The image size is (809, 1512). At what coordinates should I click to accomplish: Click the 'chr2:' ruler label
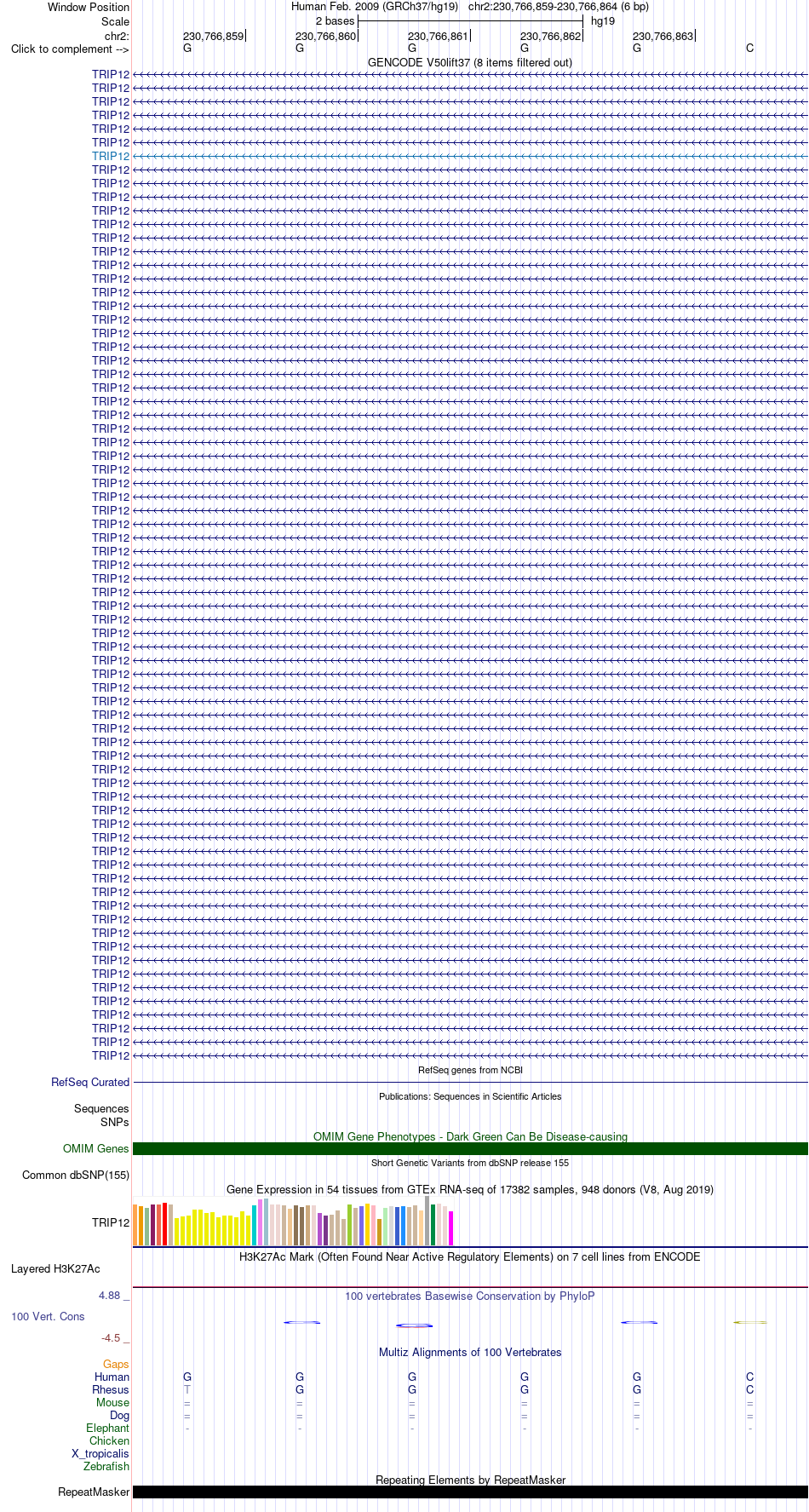(x=117, y=36)
